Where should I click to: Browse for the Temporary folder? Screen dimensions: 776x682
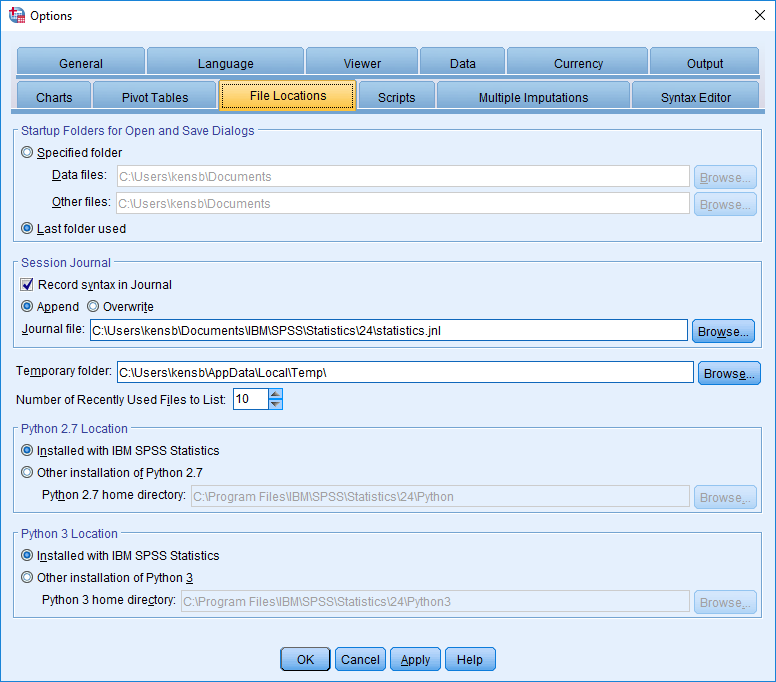(x=729, y=373)
